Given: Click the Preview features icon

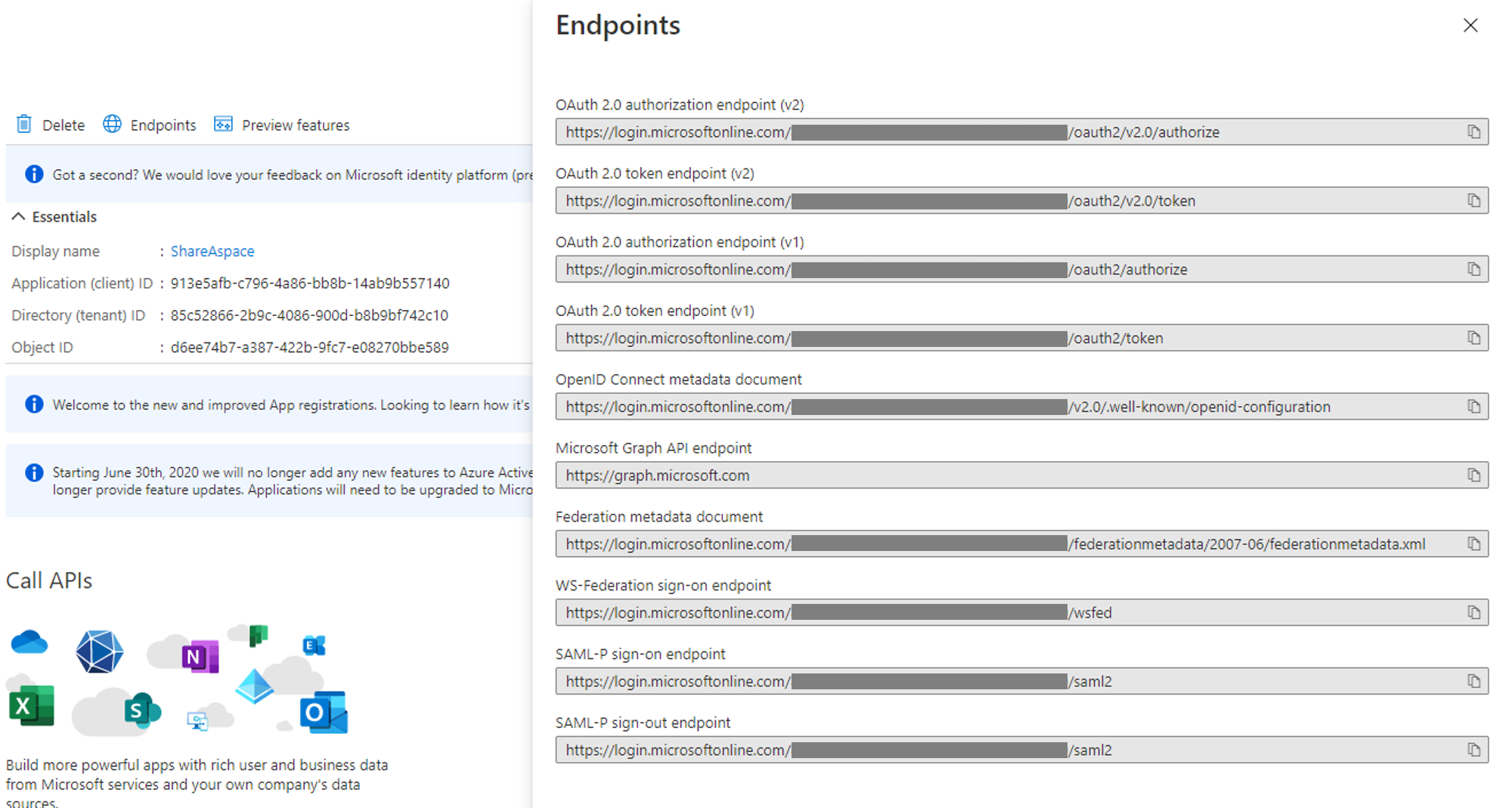Looking at the screenshot, I should click(224, 124).
